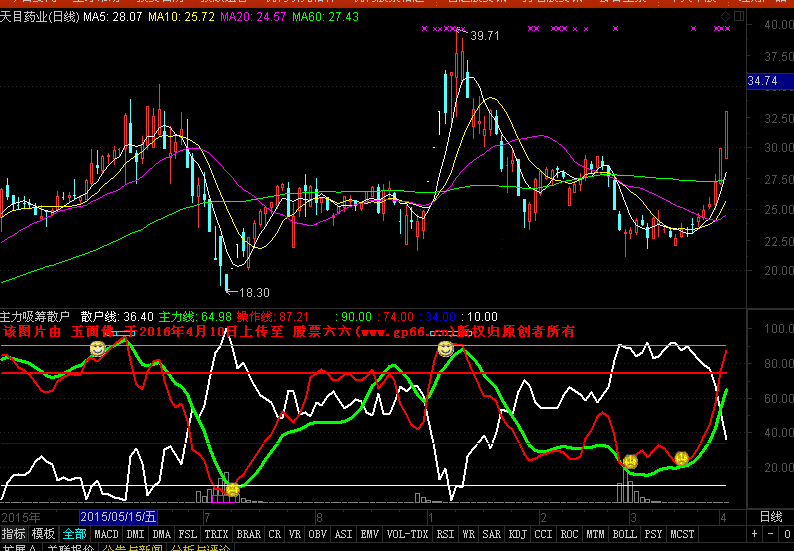This screenshot has height=551, width=794.
Task: Apply the KDJ indicator
Action: [x=517, y=534]
